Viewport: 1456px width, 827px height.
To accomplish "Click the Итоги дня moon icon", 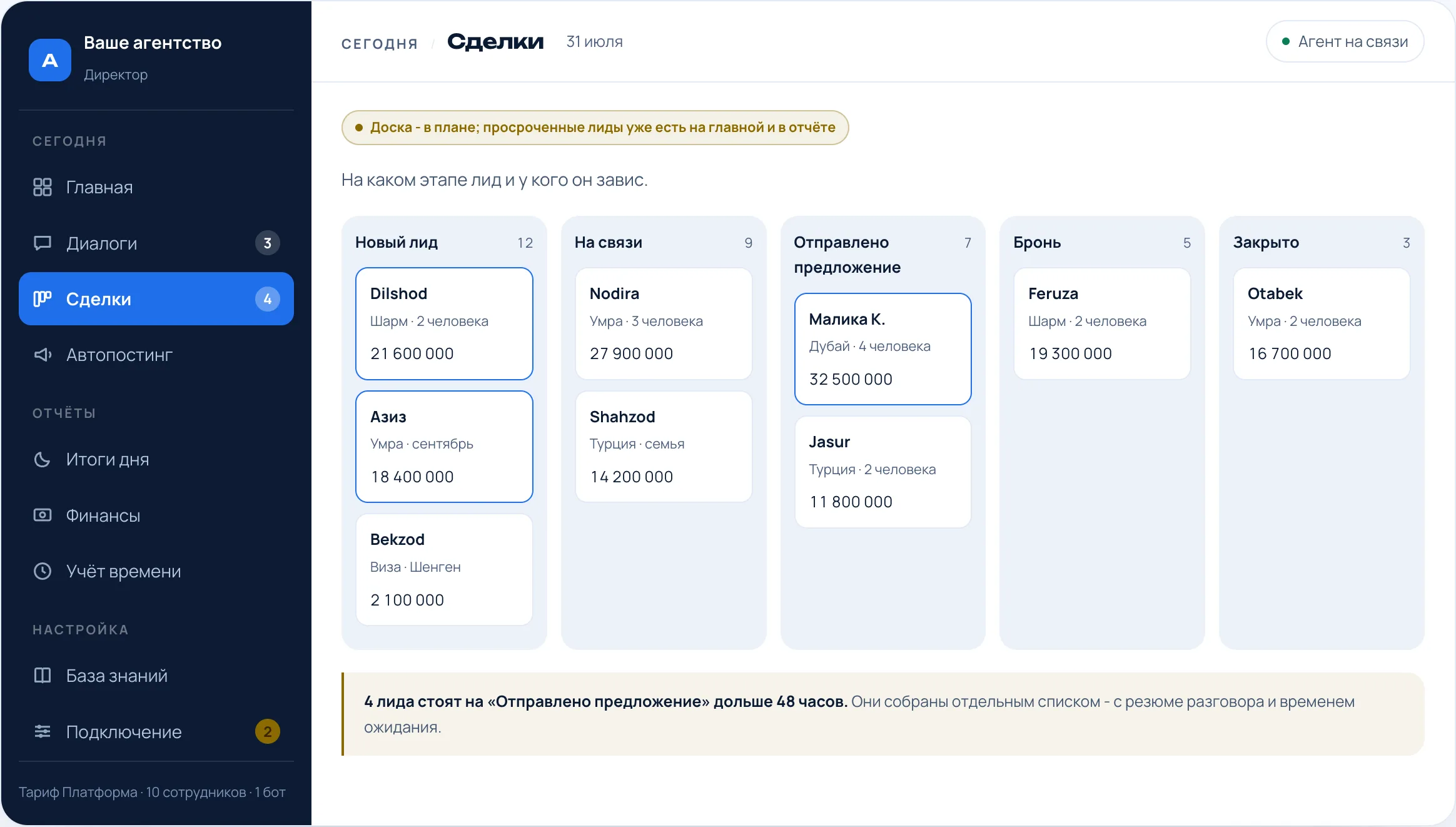I will [x=43, y=459].
